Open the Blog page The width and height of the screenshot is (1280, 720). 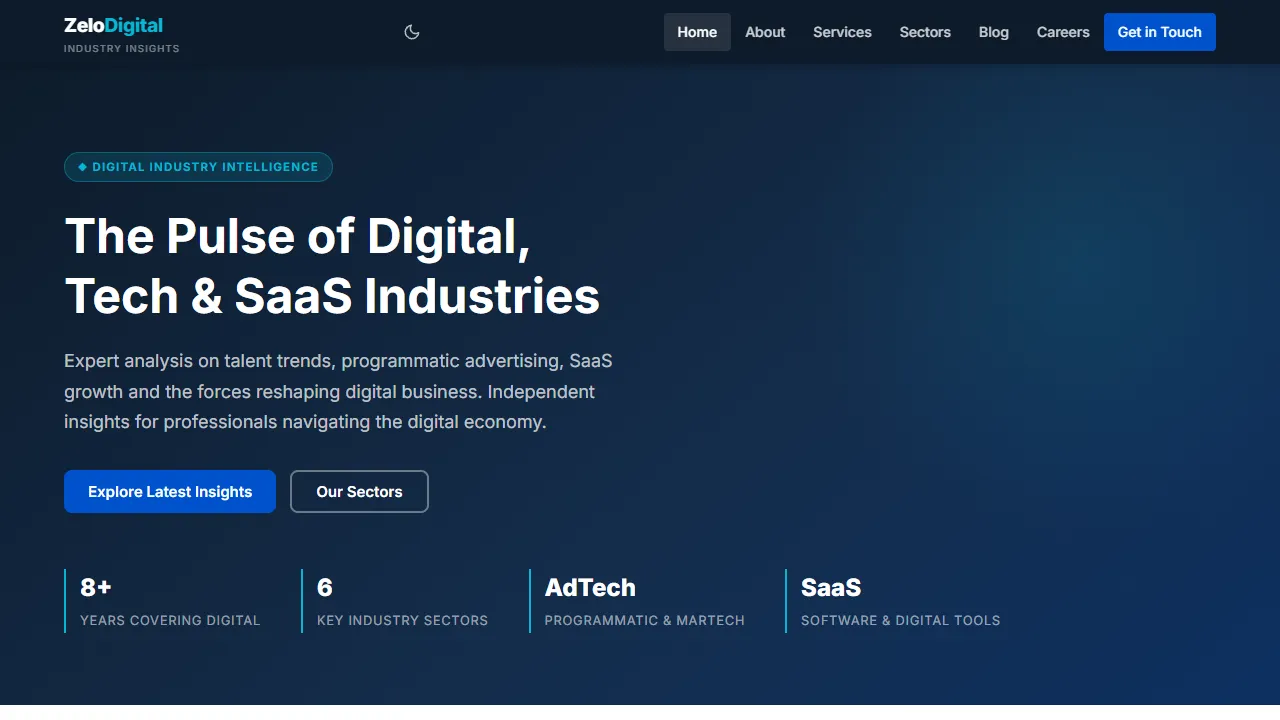click(993, 32)
